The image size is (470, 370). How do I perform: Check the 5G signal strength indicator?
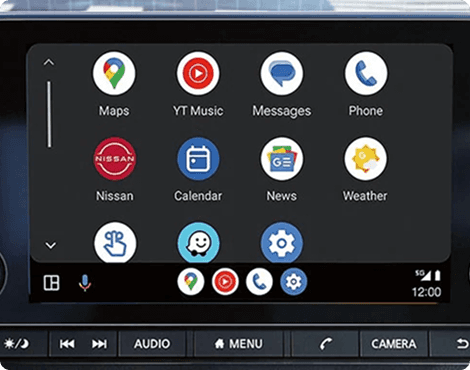point(423,275)
